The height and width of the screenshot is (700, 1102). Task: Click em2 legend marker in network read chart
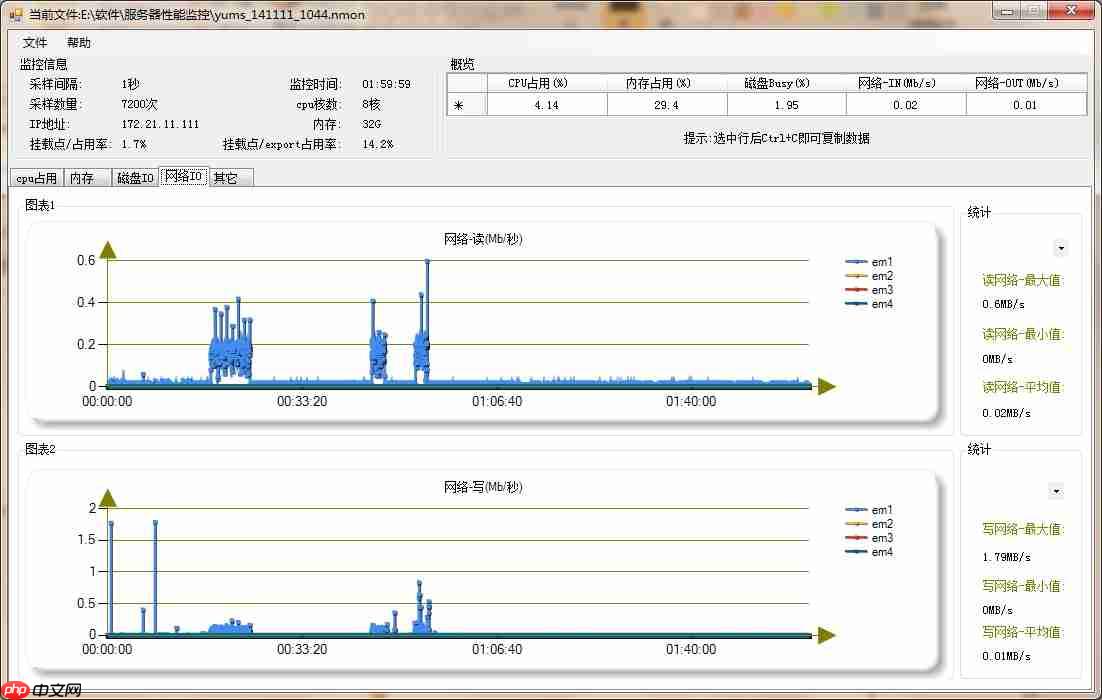856,276
